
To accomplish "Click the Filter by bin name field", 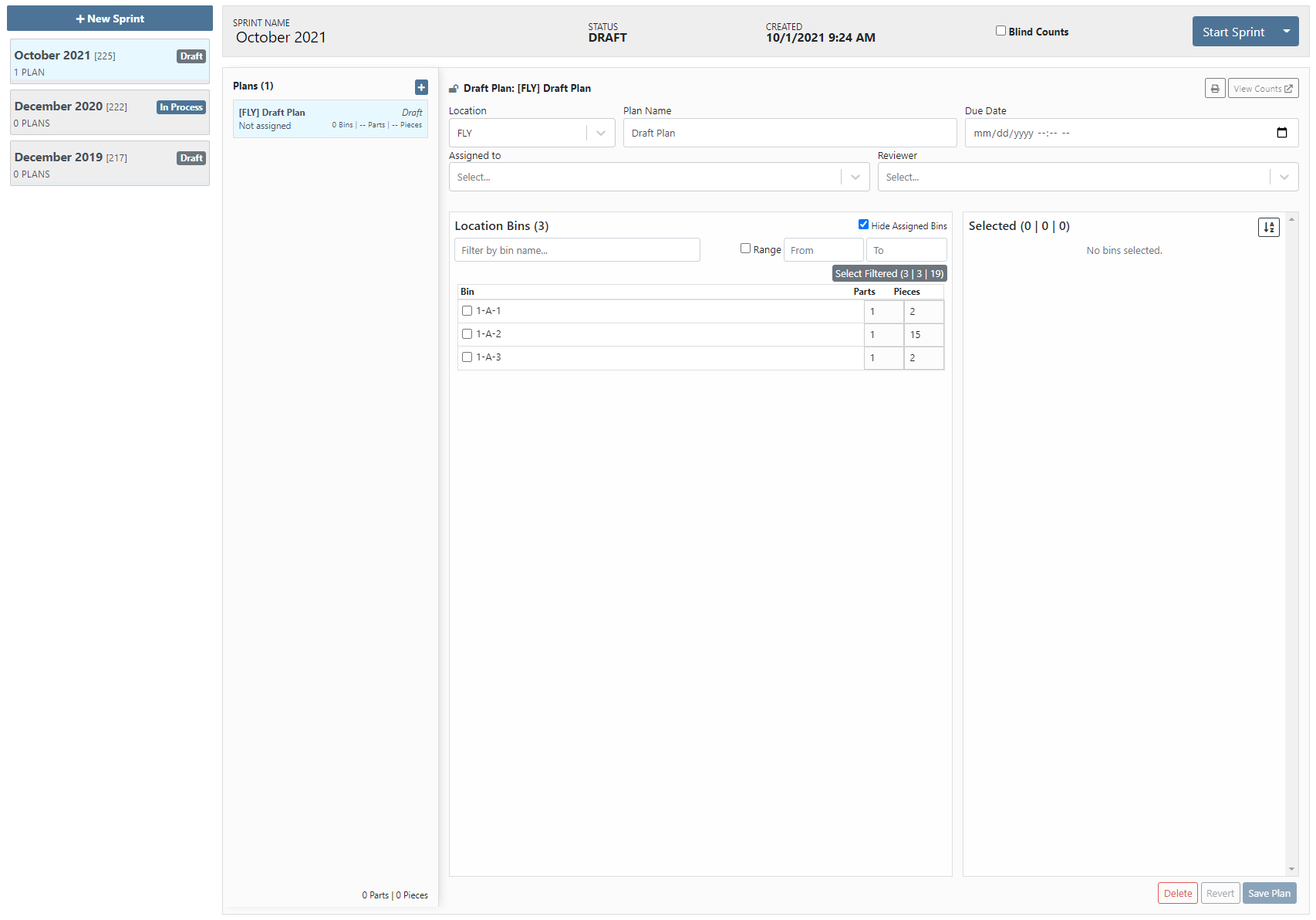I will coord(577,250).
